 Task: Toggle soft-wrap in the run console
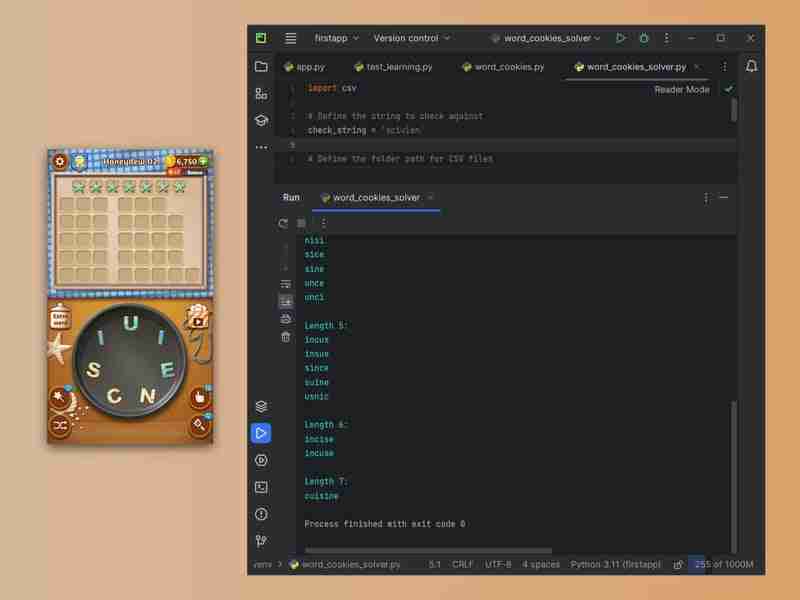tap(285, 283)
